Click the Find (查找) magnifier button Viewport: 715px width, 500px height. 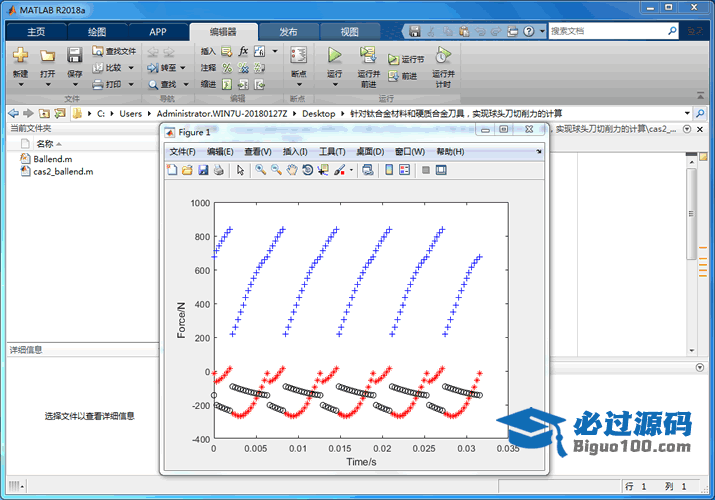(x=162, y=84)
